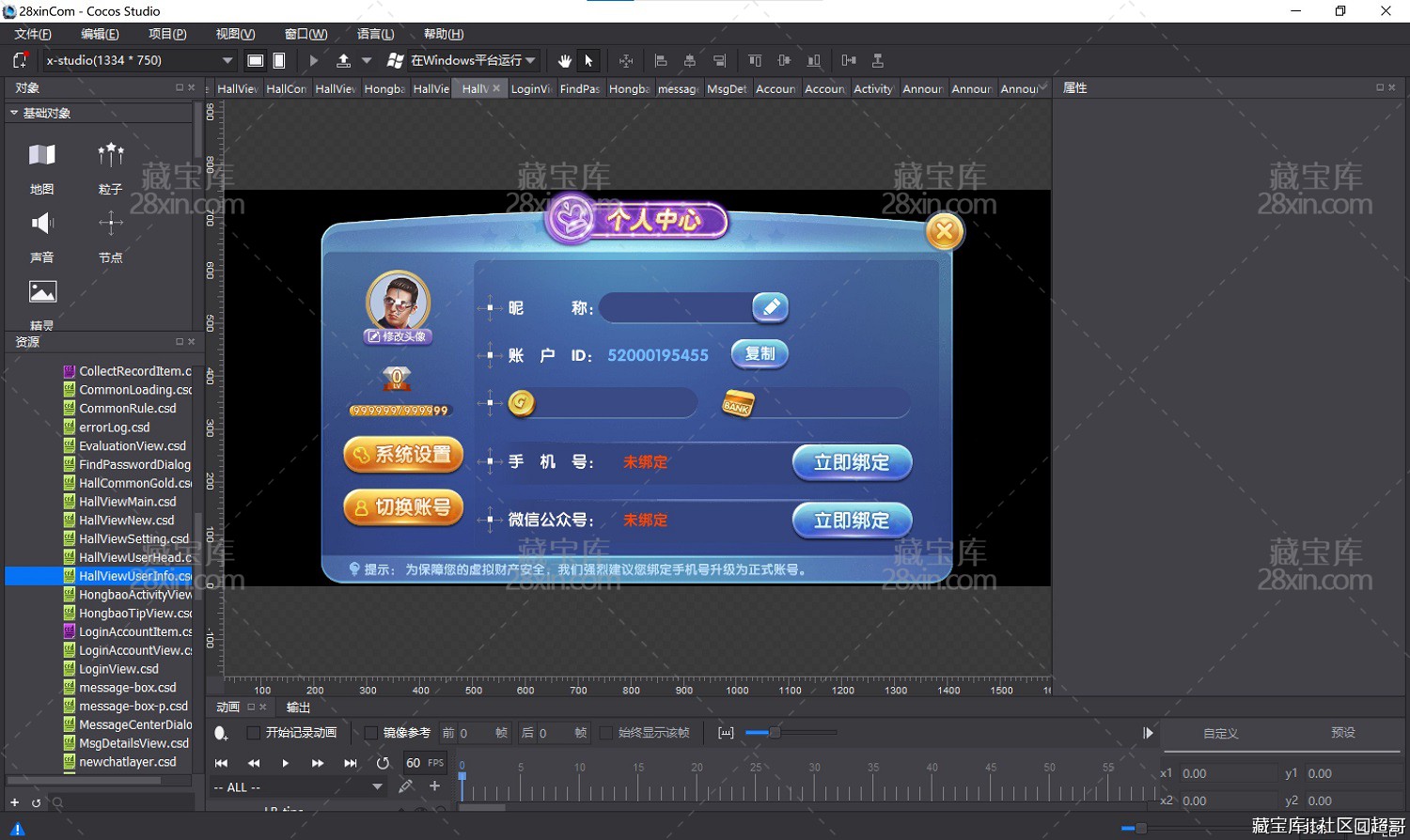
Task: Click the 复制 button next to the account ID
Action: click(760, 354)
